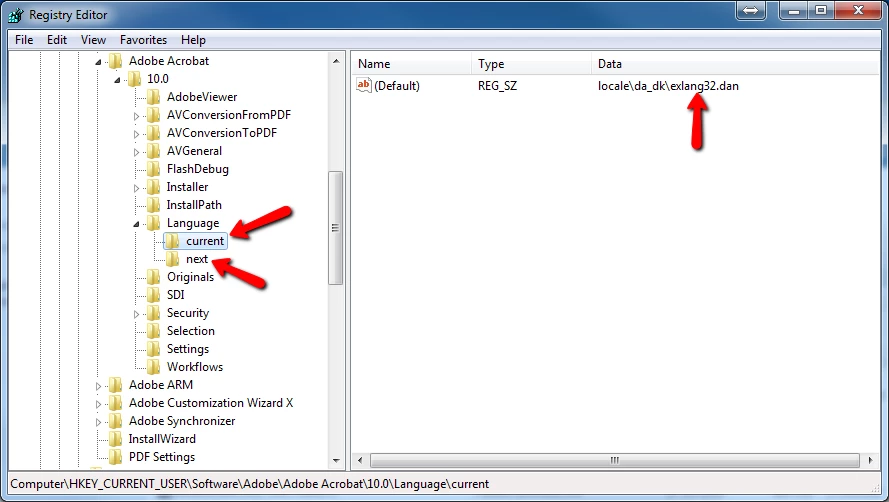Click the InstallWizard folder icon
The height and width of the screenshot is (502, 889).
115,439
